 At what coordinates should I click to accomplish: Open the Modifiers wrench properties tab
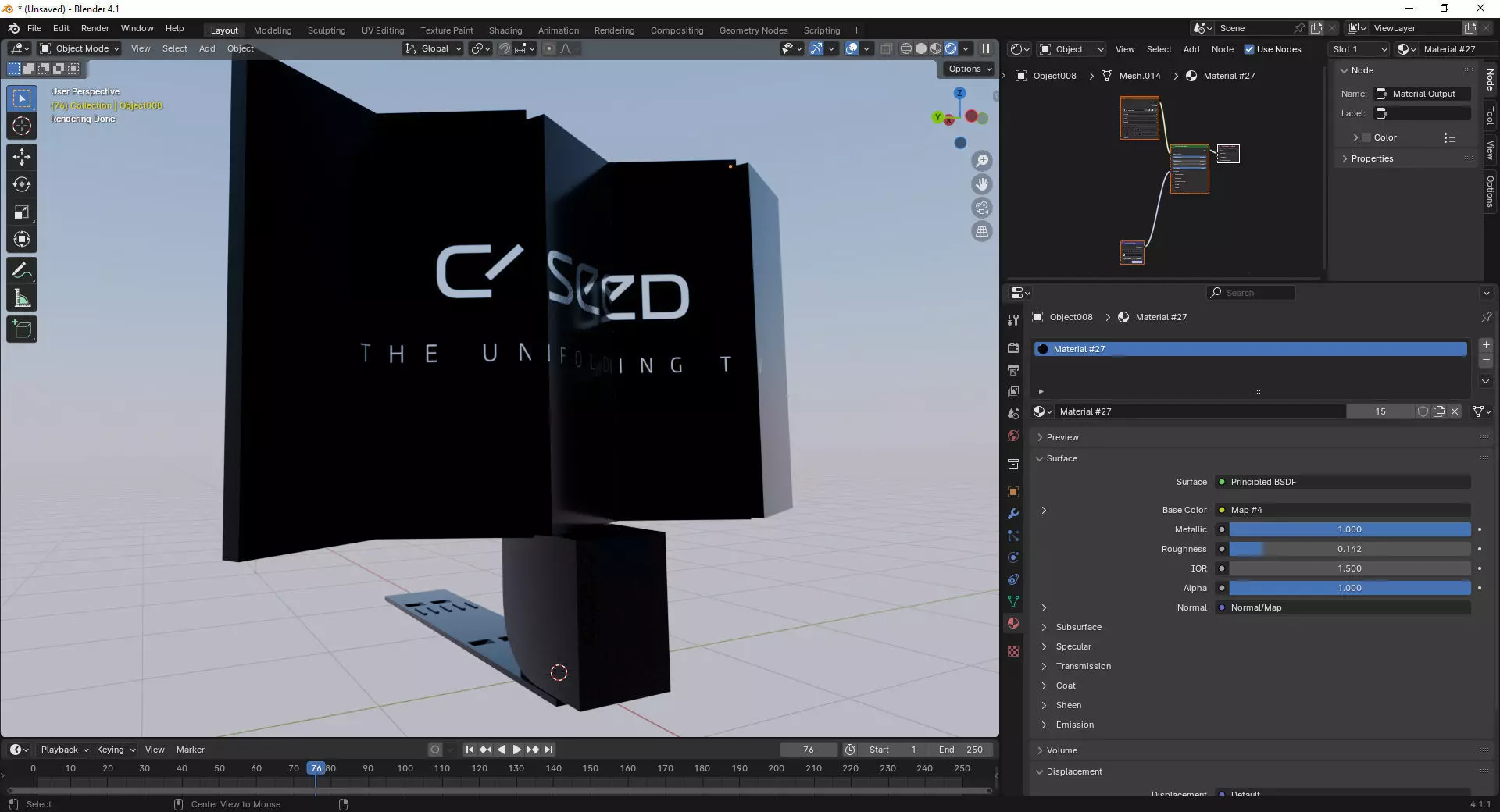point(1013,514)
